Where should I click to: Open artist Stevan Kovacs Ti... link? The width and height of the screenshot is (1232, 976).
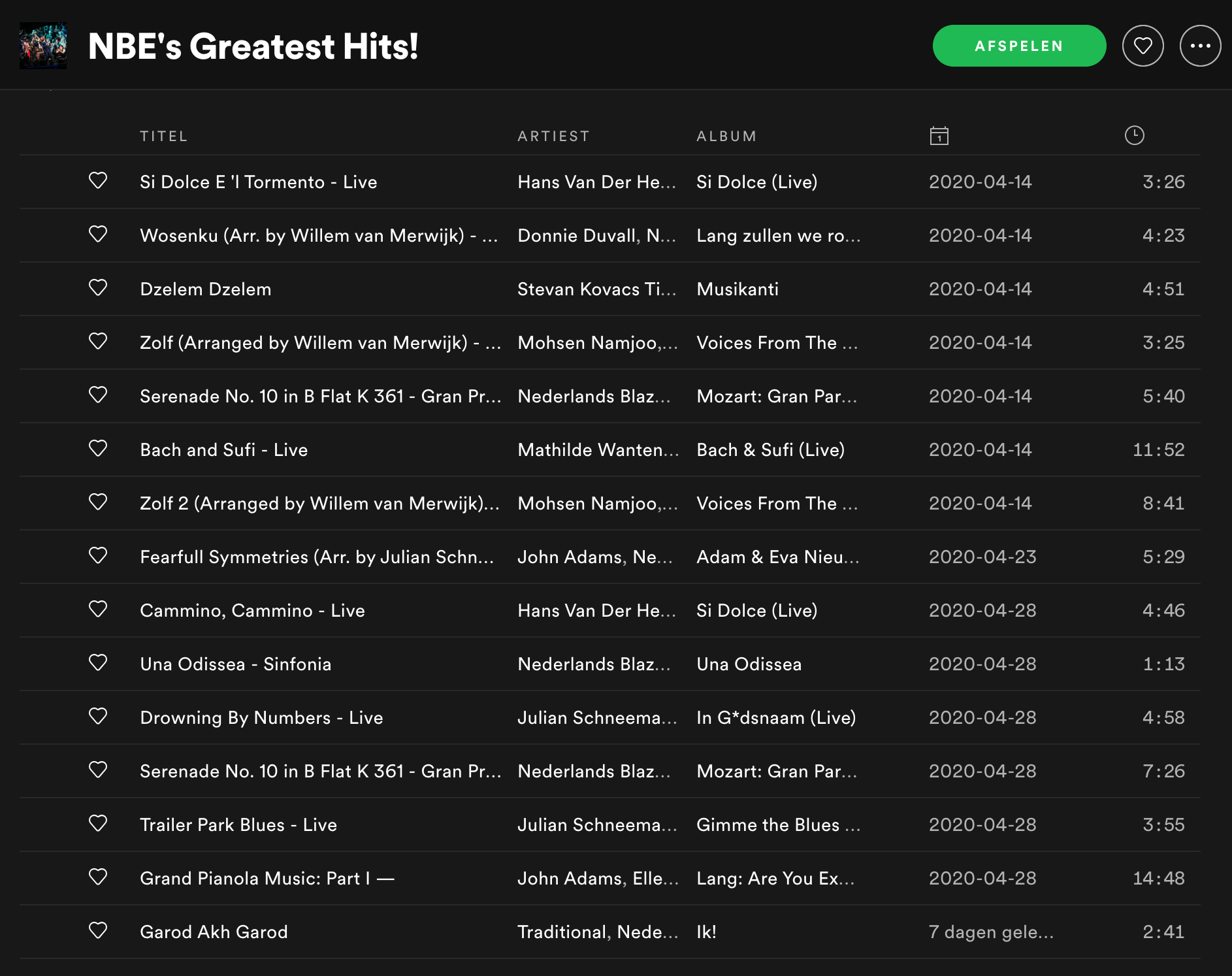pos(596,289)
